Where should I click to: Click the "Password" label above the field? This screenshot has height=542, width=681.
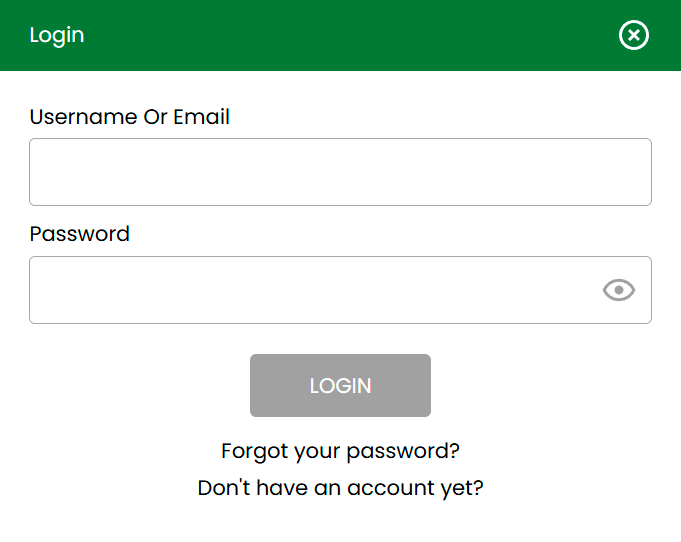(80, 234)
